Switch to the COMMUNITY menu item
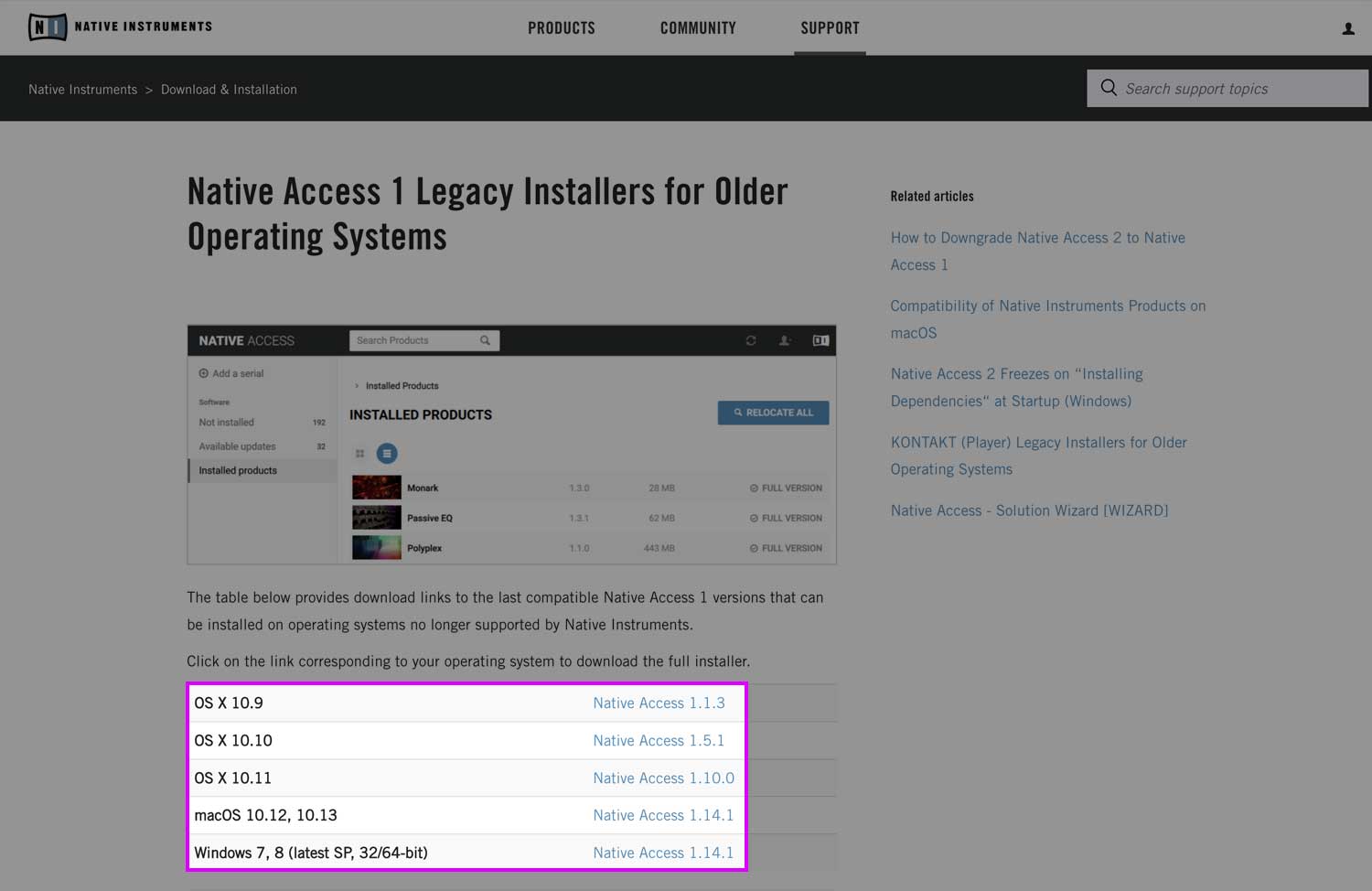The image size is (1372, 891). click(698, 27)
